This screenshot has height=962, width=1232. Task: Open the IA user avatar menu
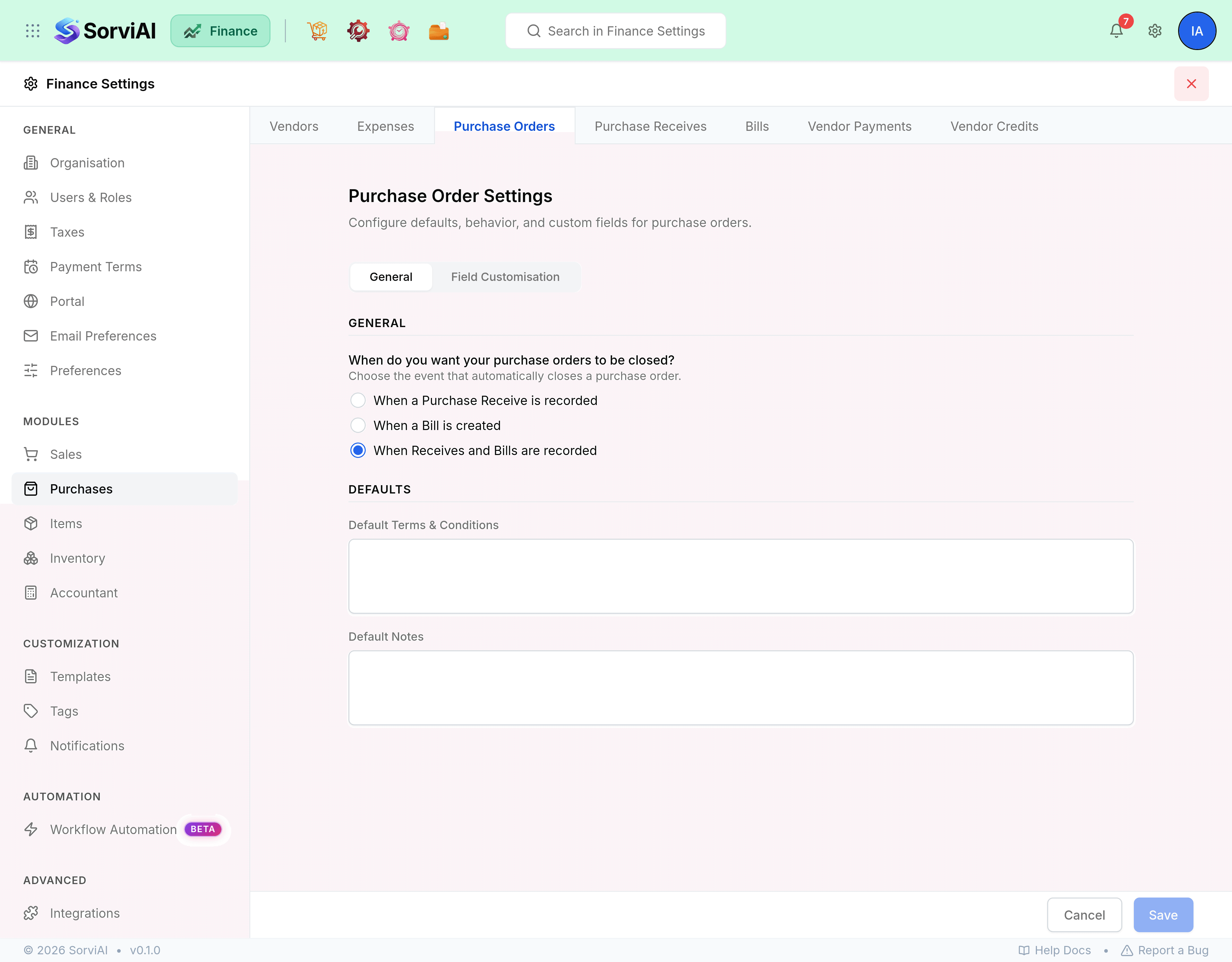click(1196, 31)
